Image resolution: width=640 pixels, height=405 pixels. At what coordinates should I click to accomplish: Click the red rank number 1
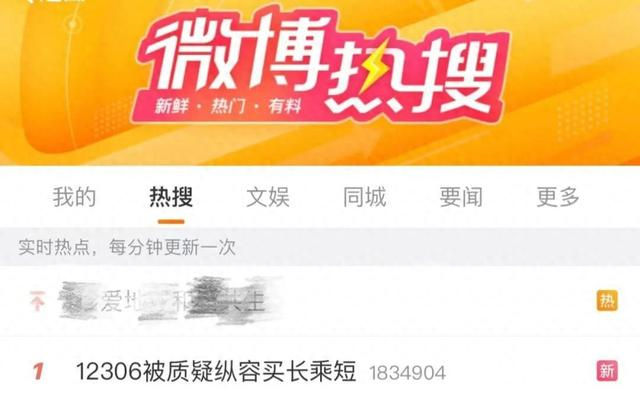point(38,372)
